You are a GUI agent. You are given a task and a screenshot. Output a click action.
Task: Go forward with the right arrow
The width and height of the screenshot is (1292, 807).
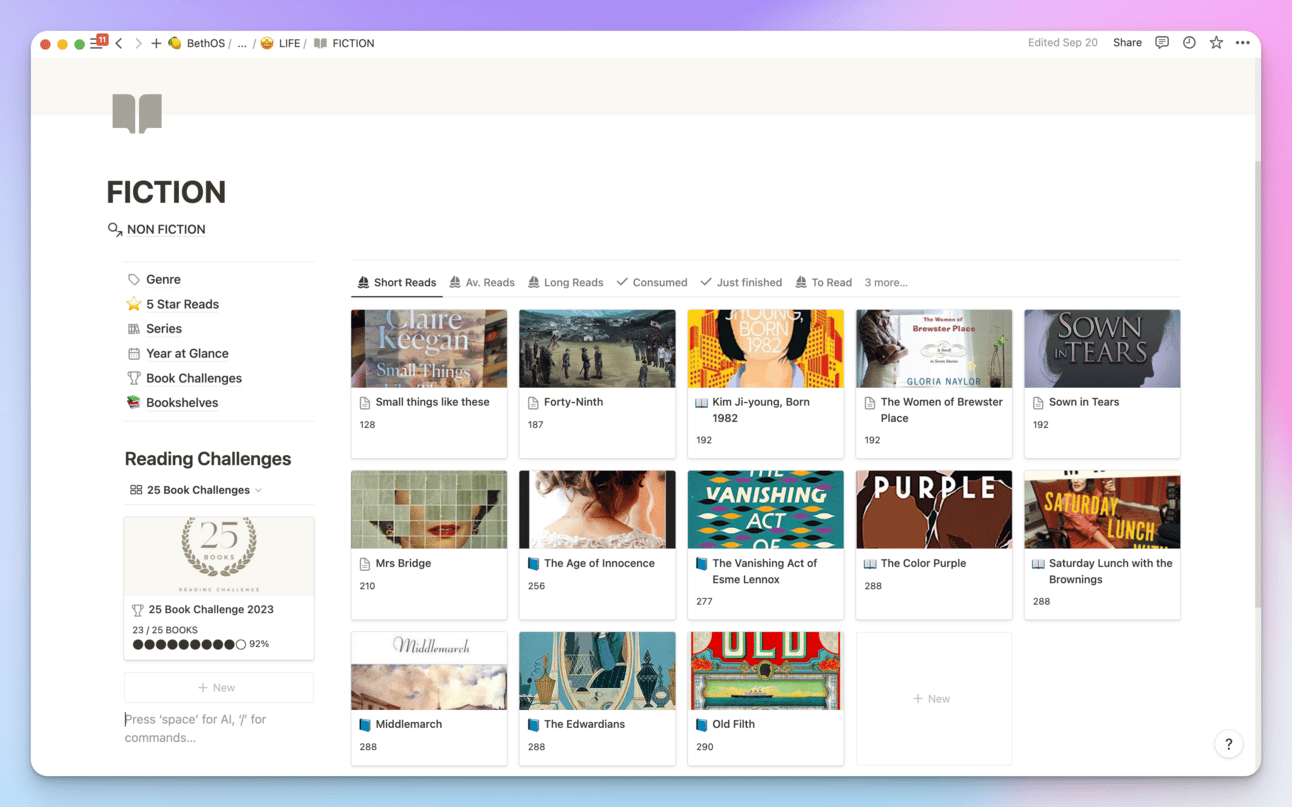click(138, 43)
